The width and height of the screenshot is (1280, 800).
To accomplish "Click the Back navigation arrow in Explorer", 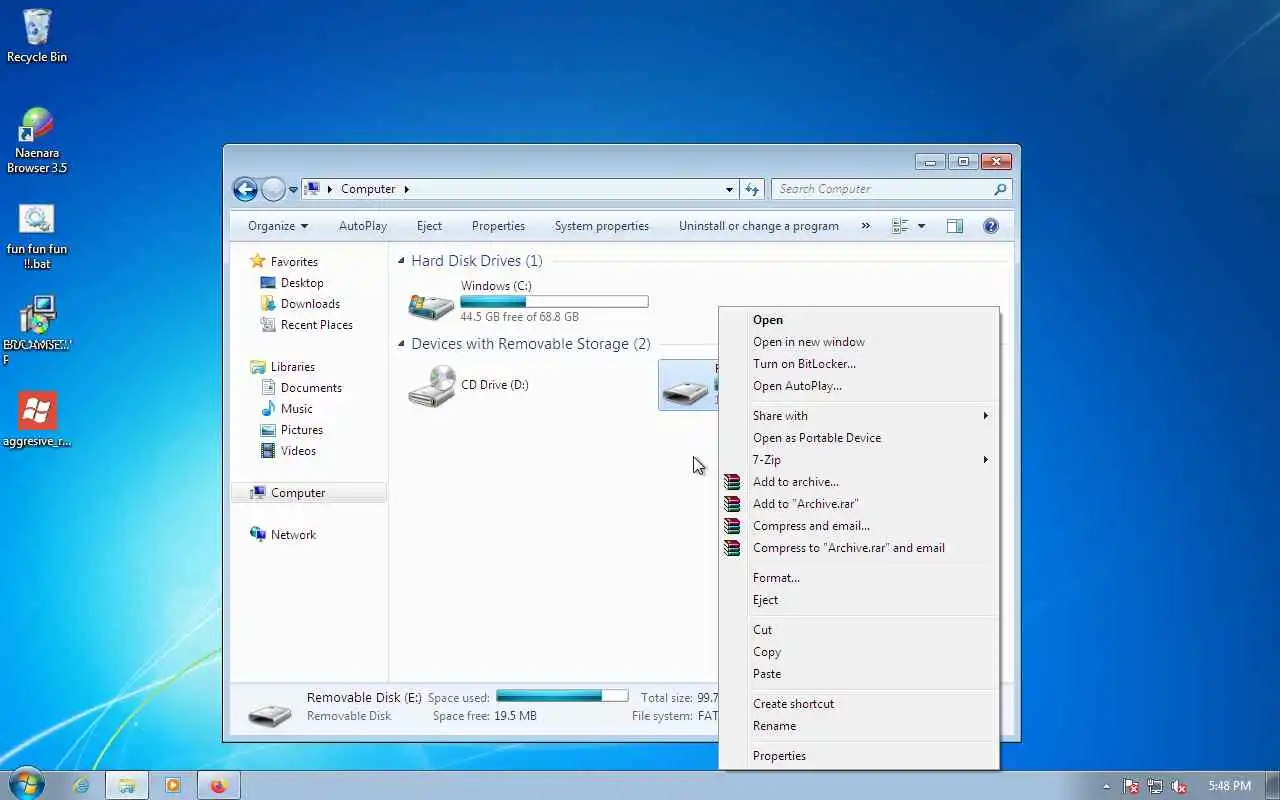I will (245, 189).
